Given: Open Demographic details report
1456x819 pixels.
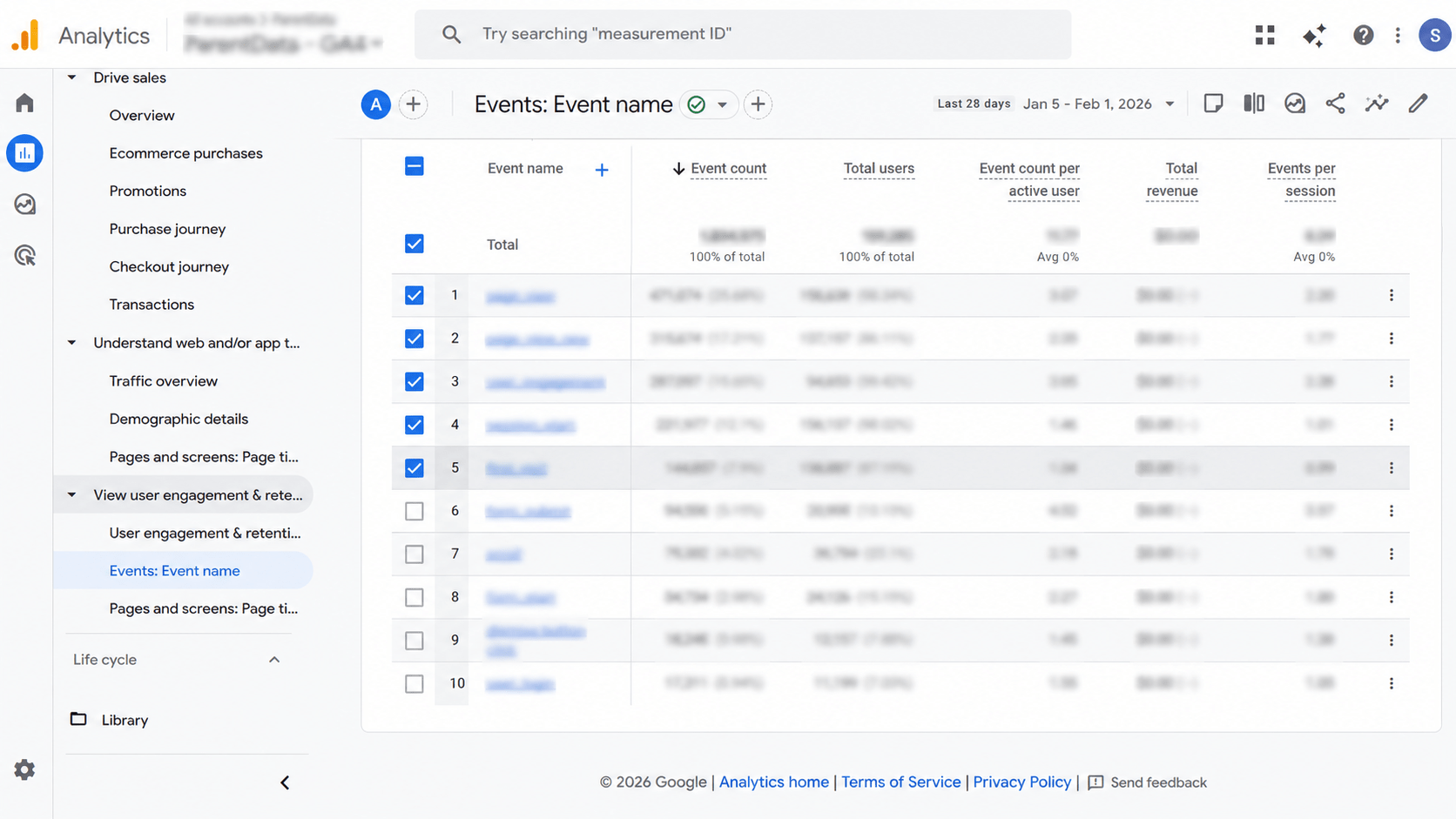Looking at the screenshot, I should 179,419.
